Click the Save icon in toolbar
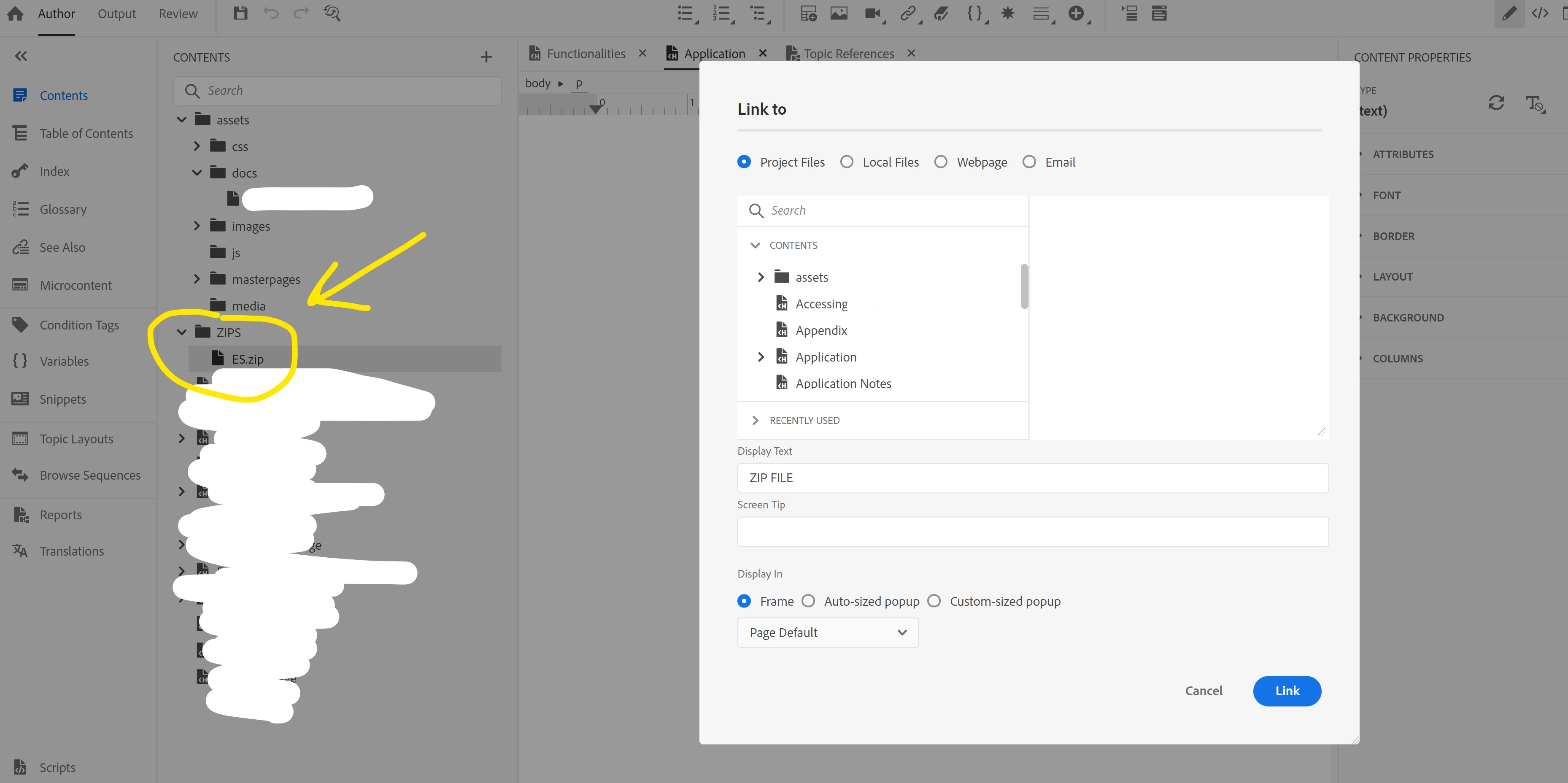Viewport: 1568px width, 783px height. coord(240,13)
